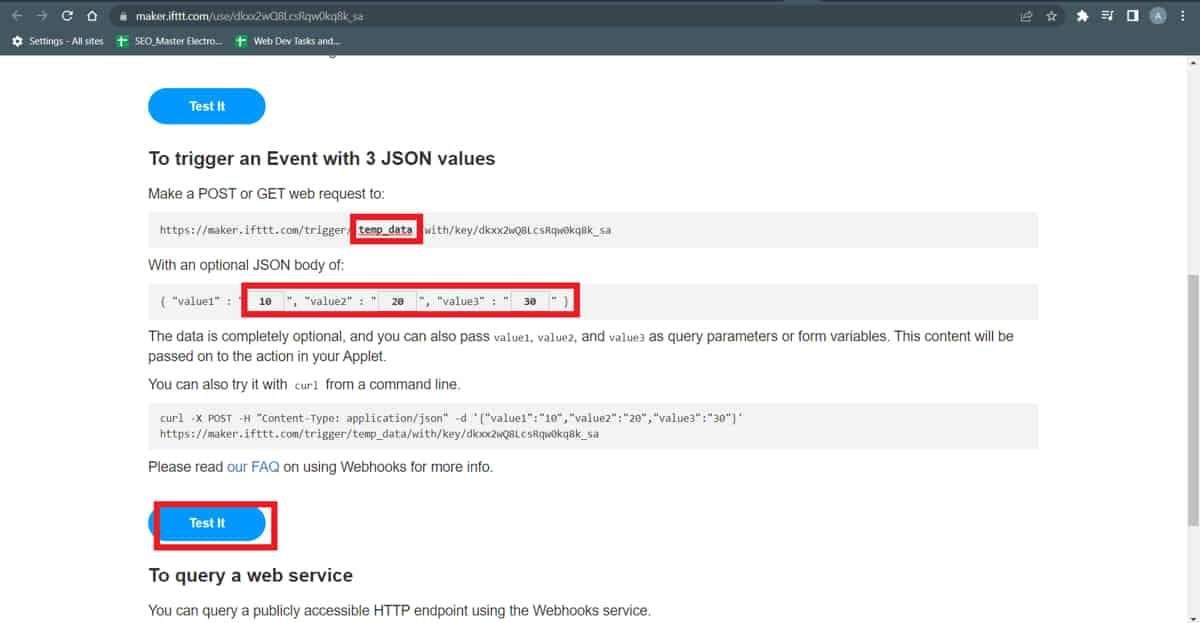Select the value3 field containing 30
Viewport: 1200px width, 623px height.
(530, 301)
